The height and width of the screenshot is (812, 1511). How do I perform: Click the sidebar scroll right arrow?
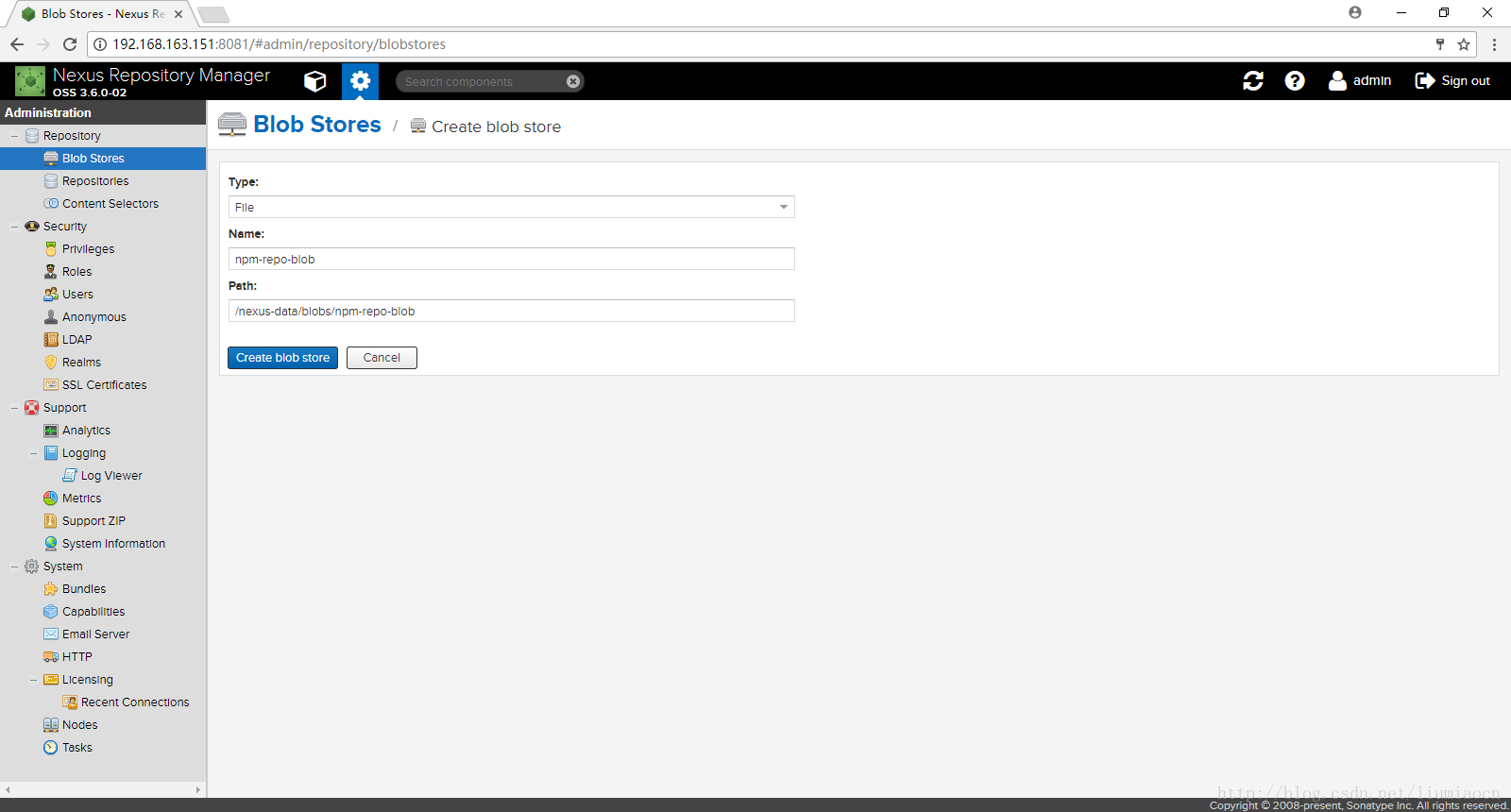[x=198, y=789]
